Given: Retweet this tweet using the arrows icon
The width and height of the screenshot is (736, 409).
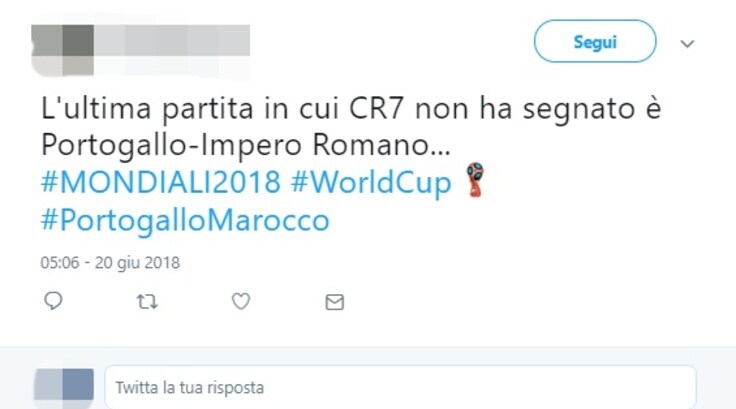Looking at the screenshot, I should coord(147,301).
